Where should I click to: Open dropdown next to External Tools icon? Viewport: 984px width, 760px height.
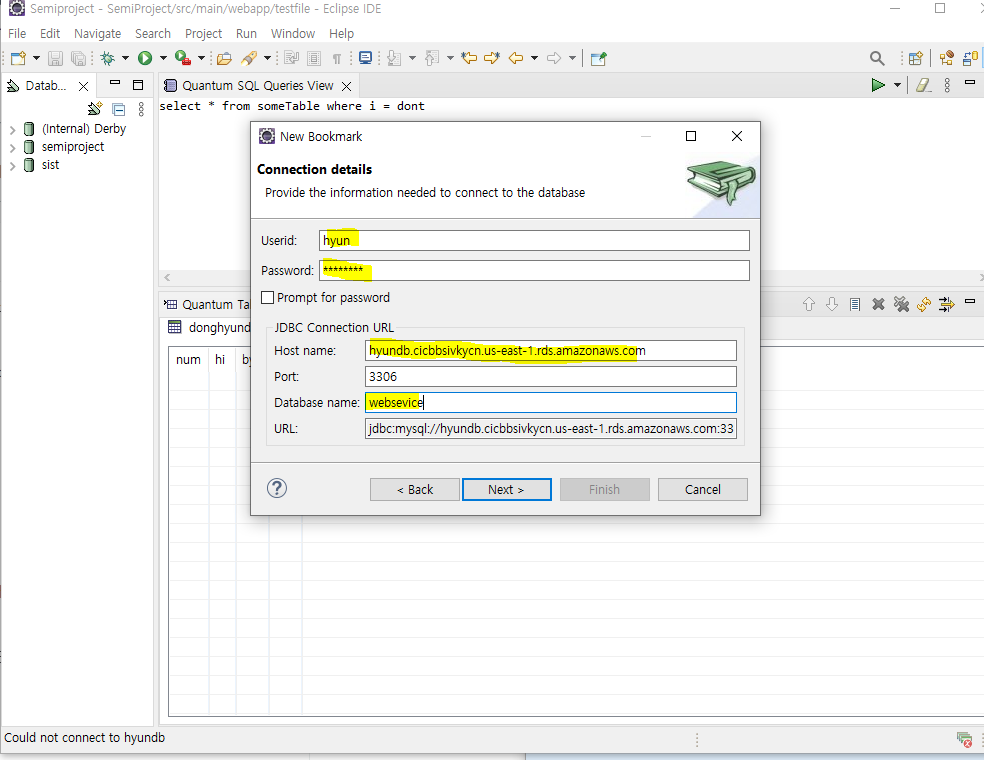click(x=201, y=58)
